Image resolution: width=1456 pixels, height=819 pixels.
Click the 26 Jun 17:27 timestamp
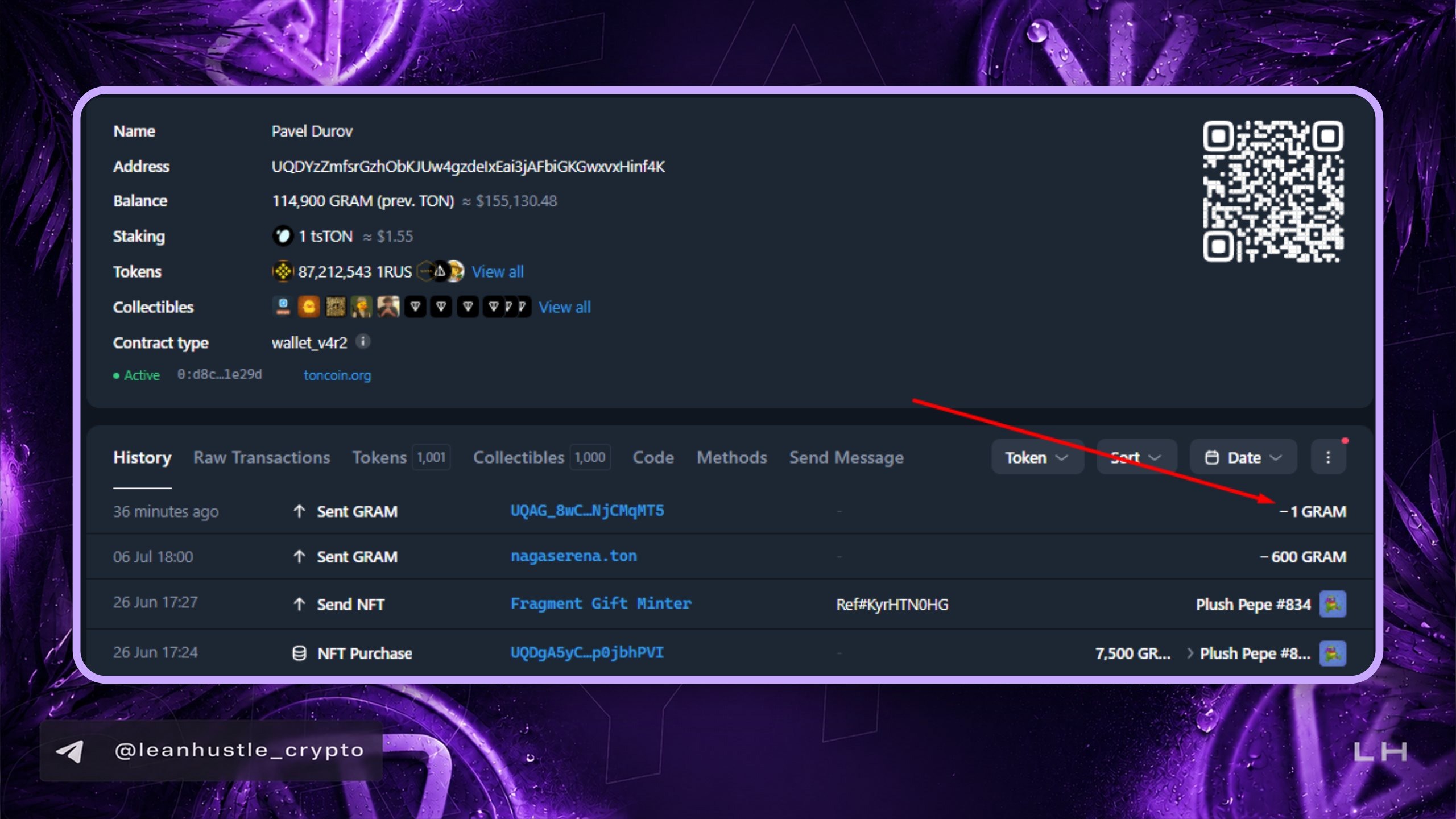(x=155, y=602)
